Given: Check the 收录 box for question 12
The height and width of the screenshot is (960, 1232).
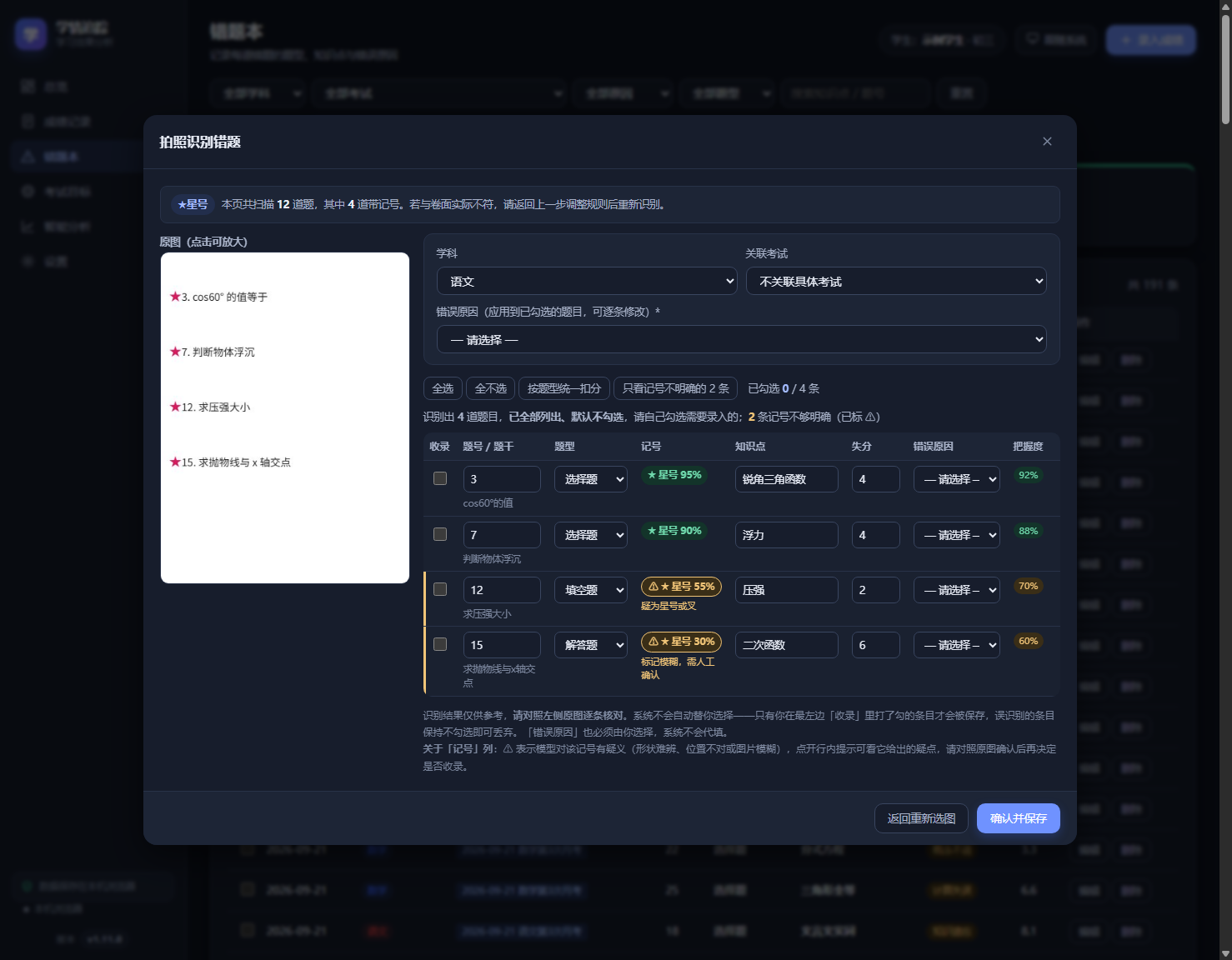Looking at the screenshot, I should click(x=440, y=589).
